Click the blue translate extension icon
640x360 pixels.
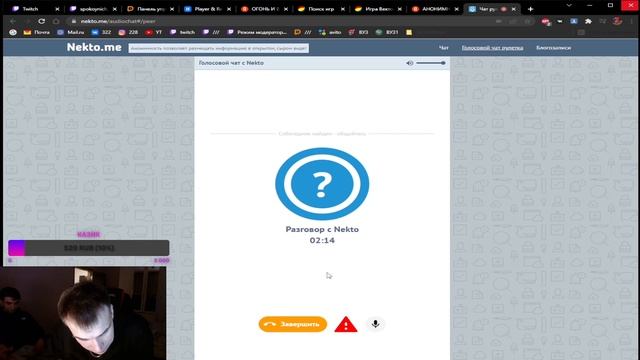[x=574, y=21]
